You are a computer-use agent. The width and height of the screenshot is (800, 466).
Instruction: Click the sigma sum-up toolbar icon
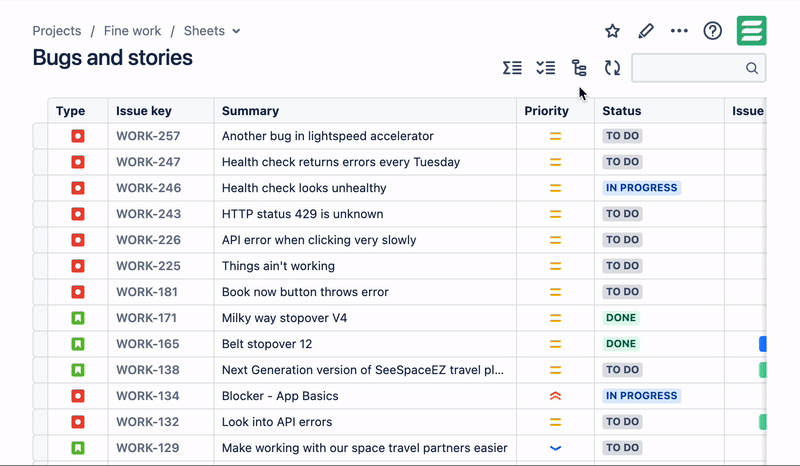(x=512, y=68)
